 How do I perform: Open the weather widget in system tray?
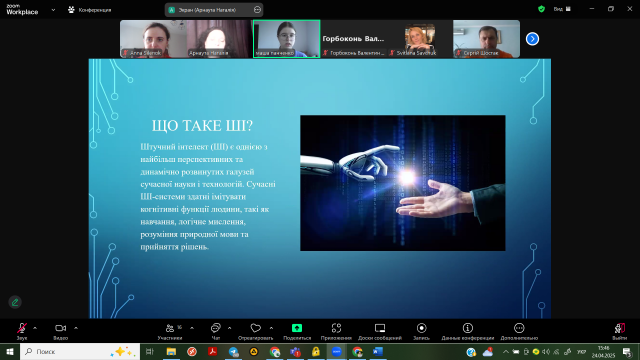pyautogui.click(x=488, y=352)
